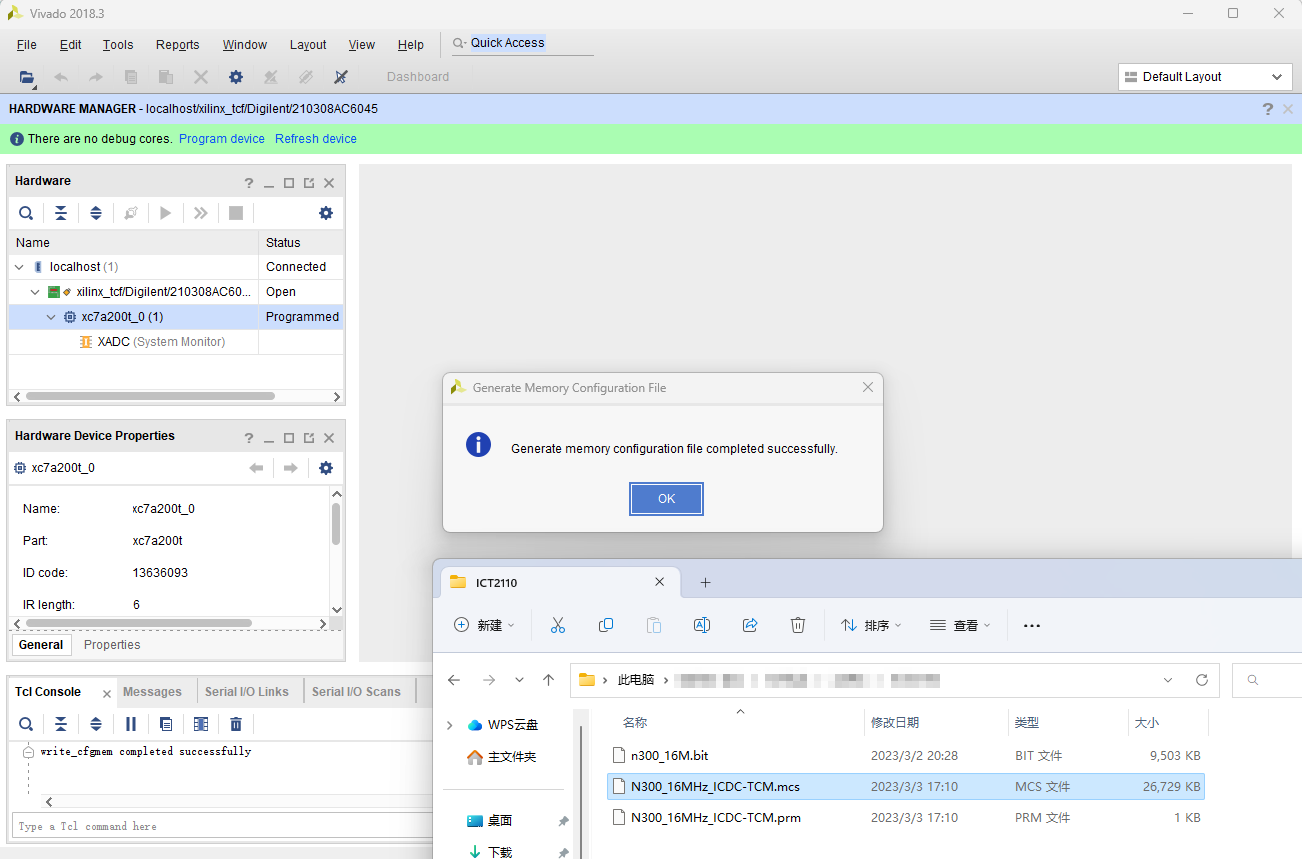
Task: Open Hardware panel settings gear
Action: [x=326, y=213]
